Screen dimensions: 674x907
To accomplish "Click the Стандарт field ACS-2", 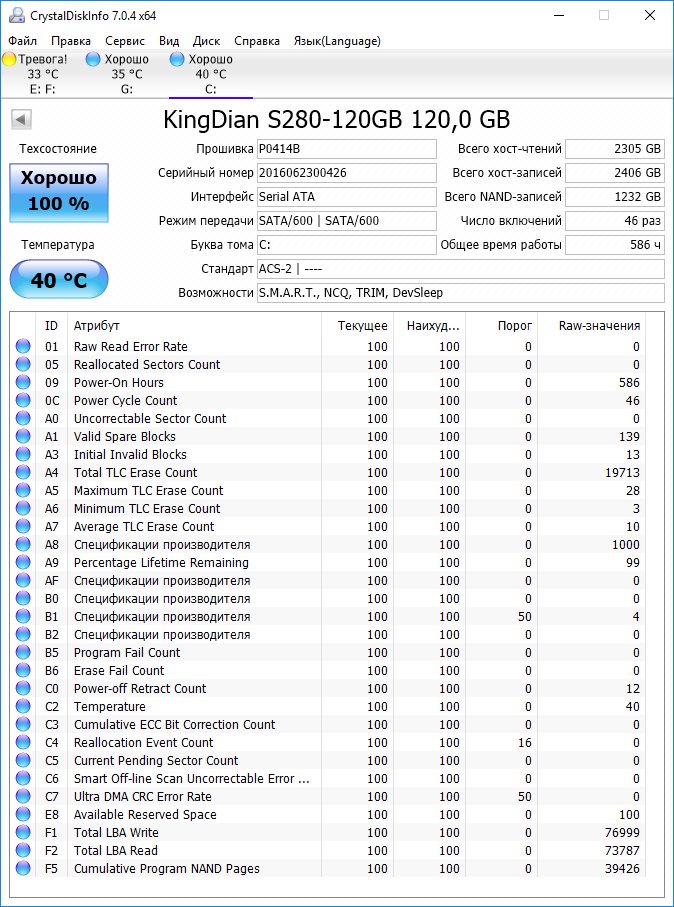I will [461, 269].
